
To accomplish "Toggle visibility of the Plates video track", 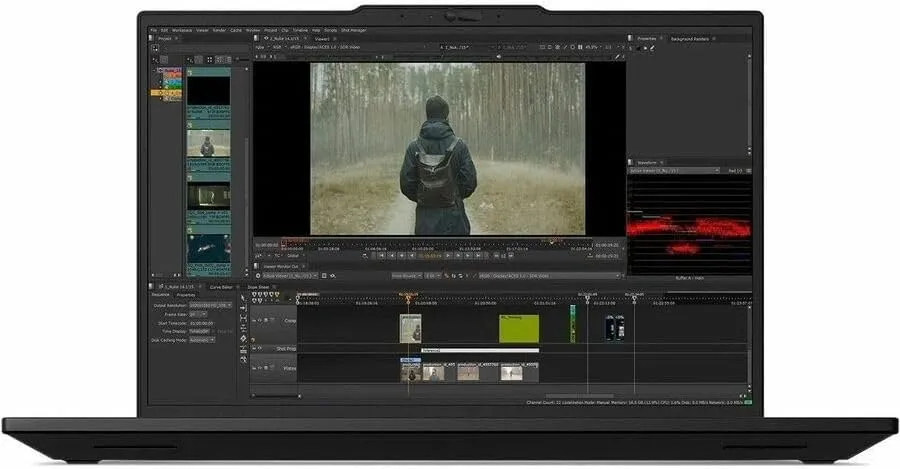I will coord(259,367).
